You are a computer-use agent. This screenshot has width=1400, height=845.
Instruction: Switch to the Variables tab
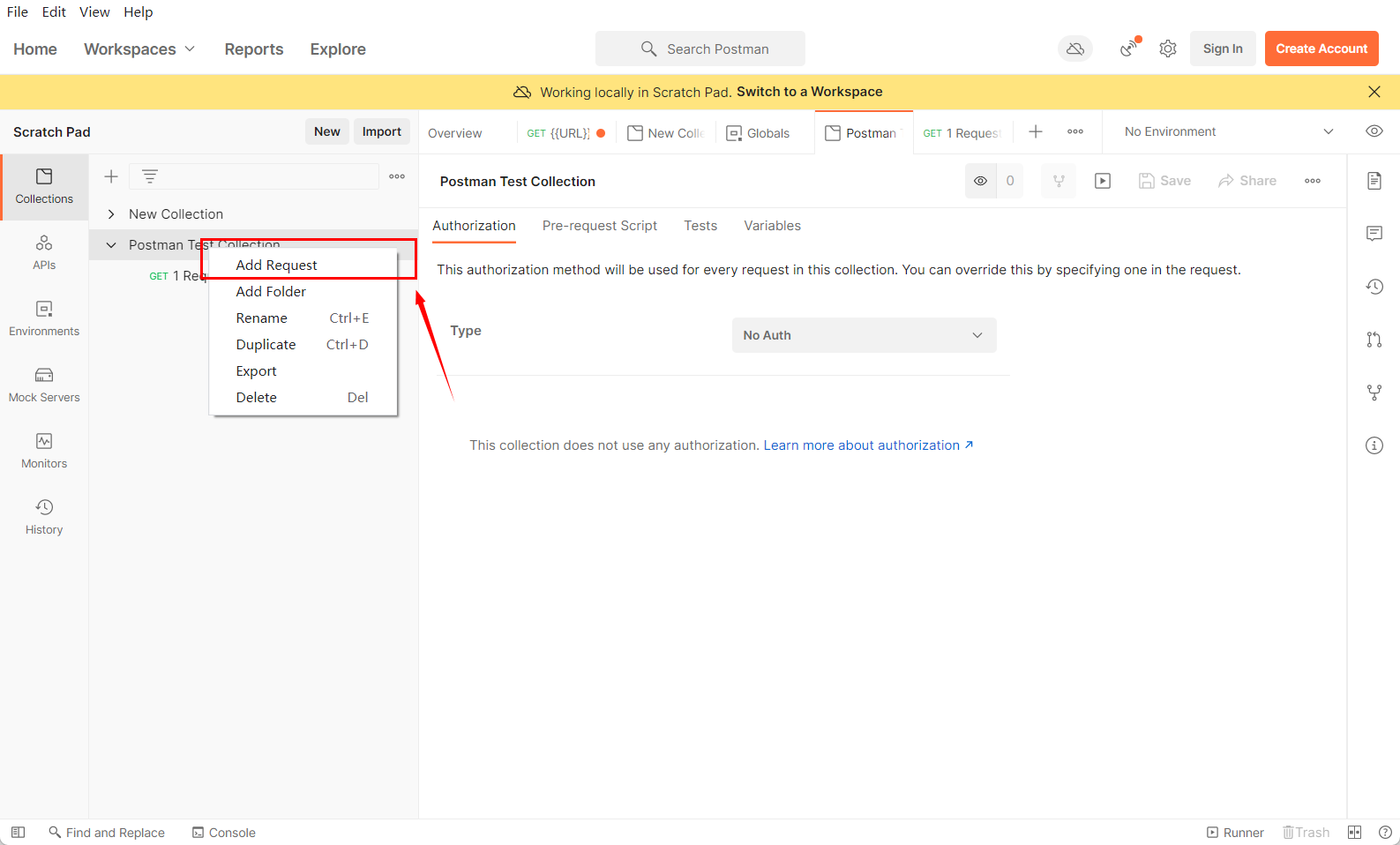tap(772, 226)
